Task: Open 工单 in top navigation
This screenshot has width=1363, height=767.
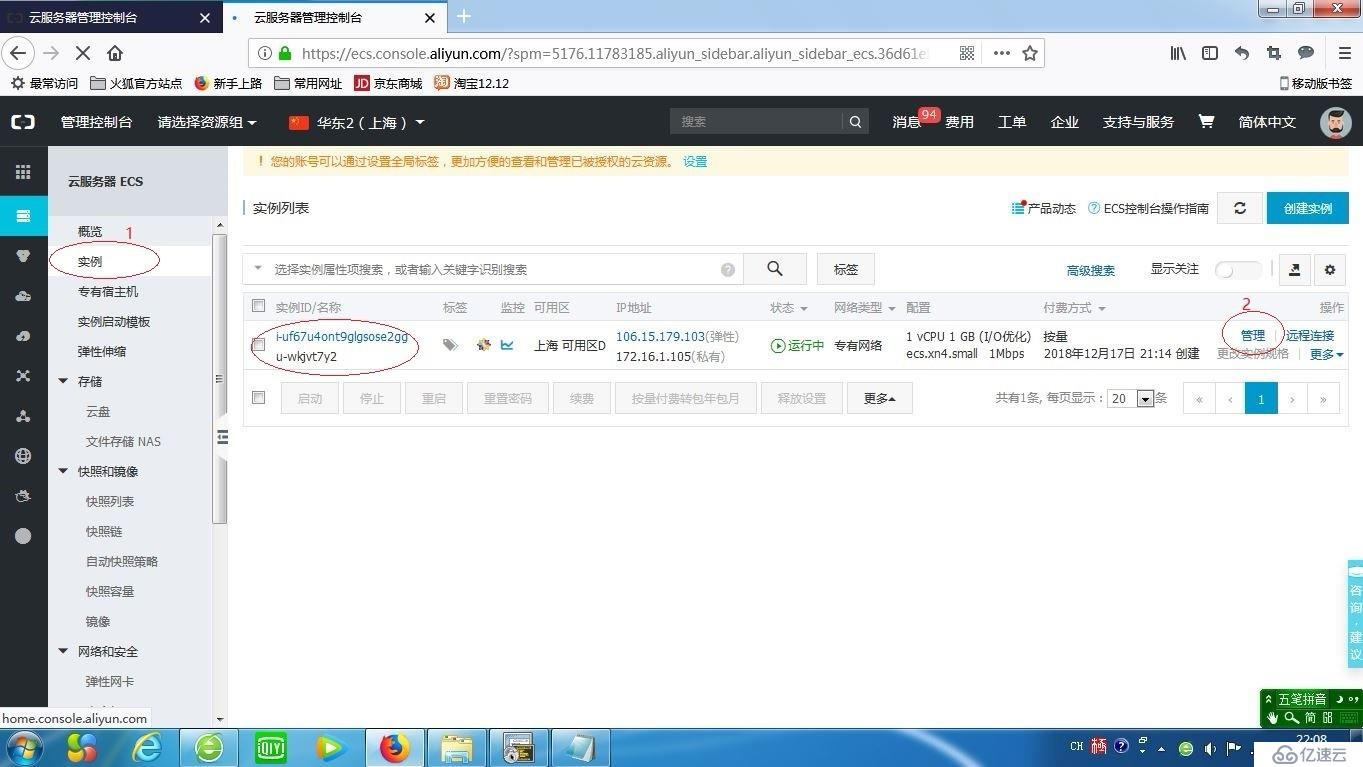Action: [x=1012, y=122]
